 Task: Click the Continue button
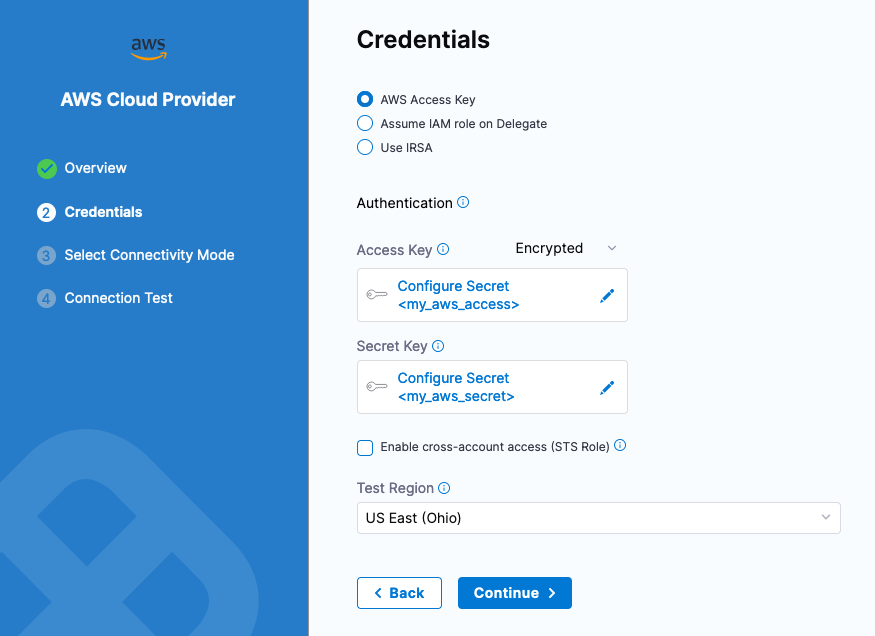[514, 592]
